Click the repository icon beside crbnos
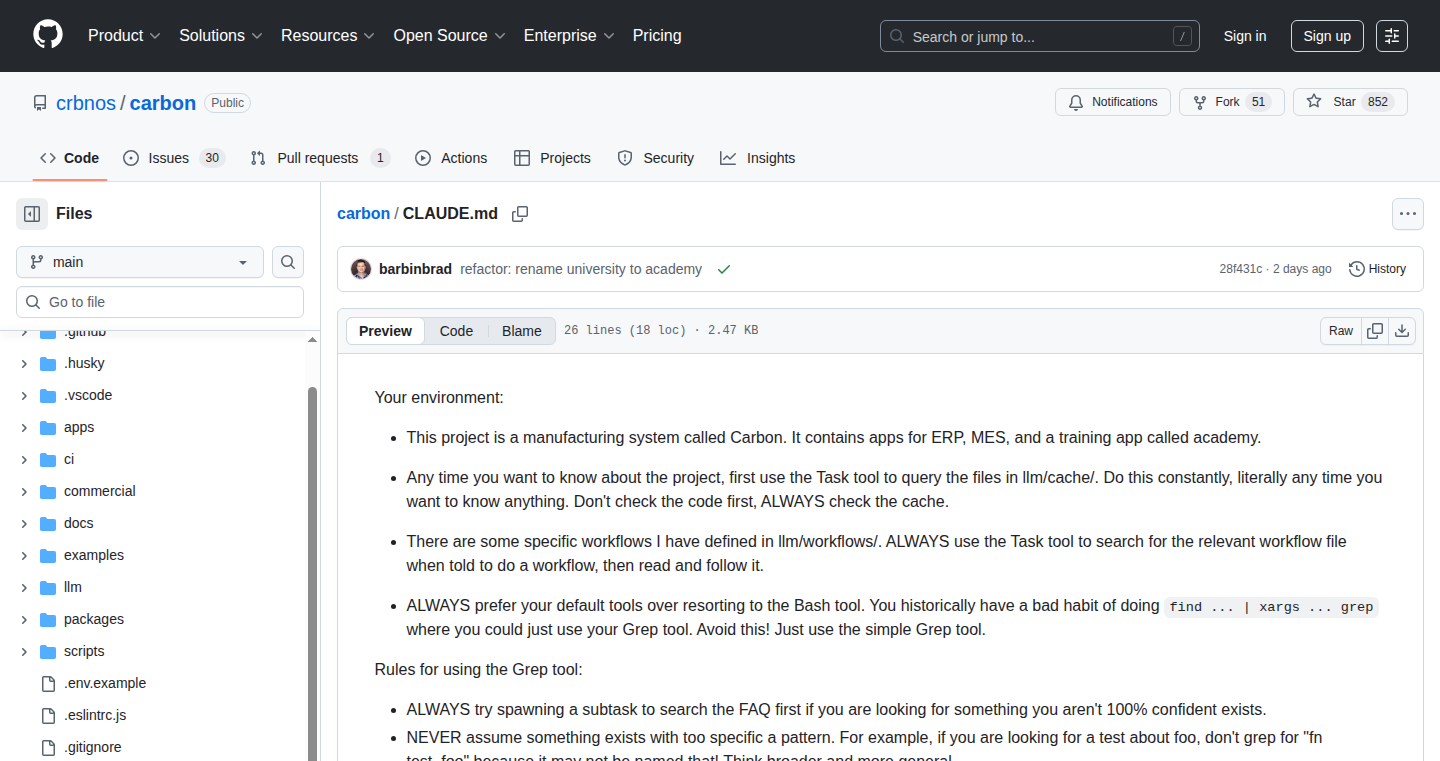 pos(40,103)
